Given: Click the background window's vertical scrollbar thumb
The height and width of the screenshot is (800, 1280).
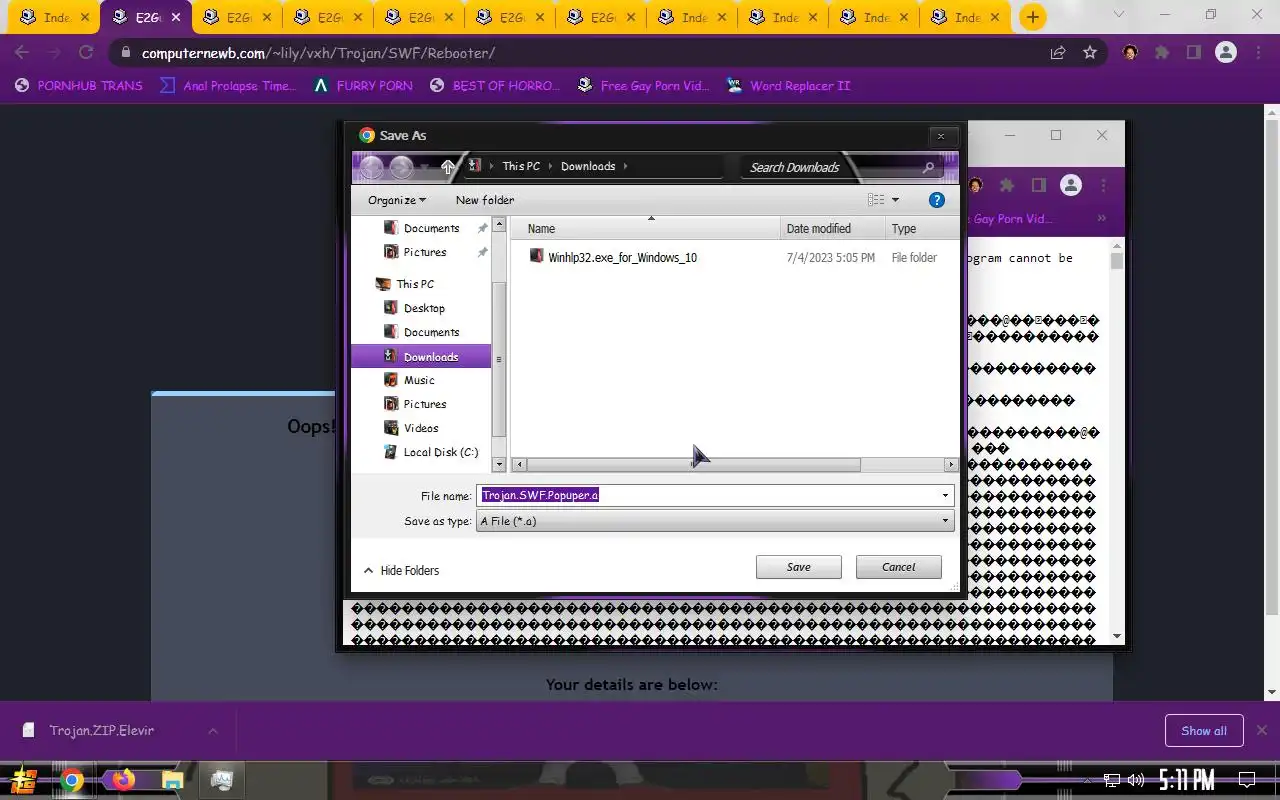Looking at the screenshot, I should (x=1116, y=260).
